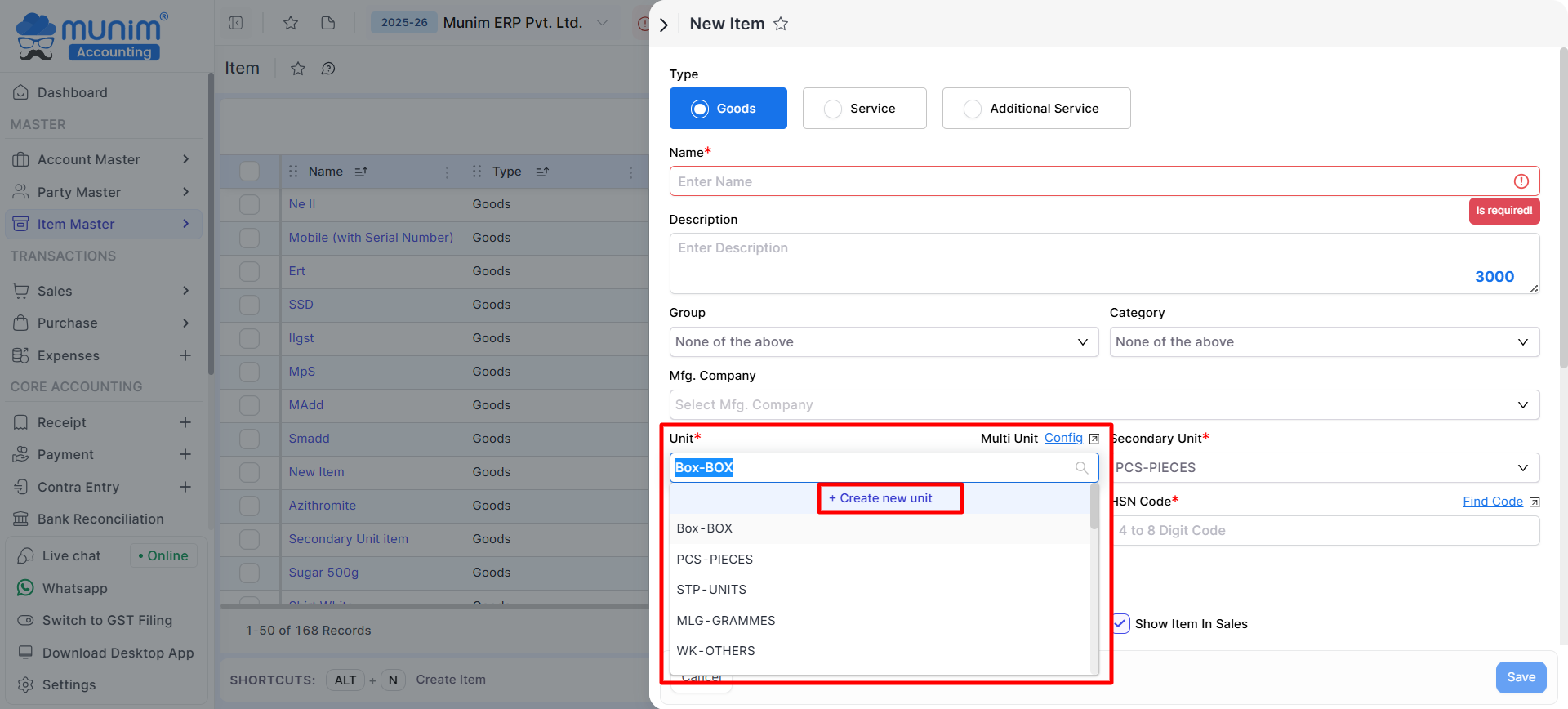1568x709 pixels.
Task: Open Bank Reconciliation in the sidebar
Action: 100,519
